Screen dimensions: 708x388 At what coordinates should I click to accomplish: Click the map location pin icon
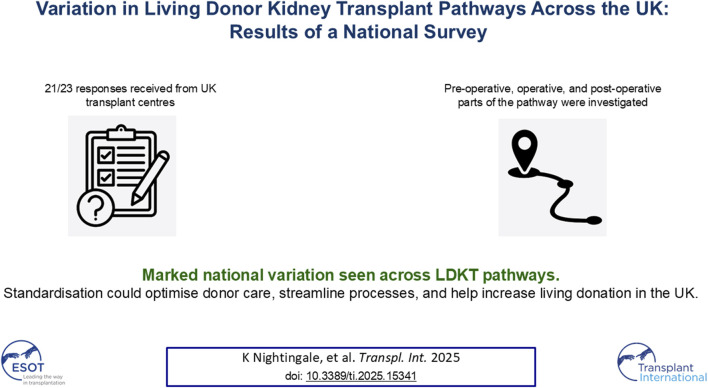pyautogui.click(x=524, y=151)
